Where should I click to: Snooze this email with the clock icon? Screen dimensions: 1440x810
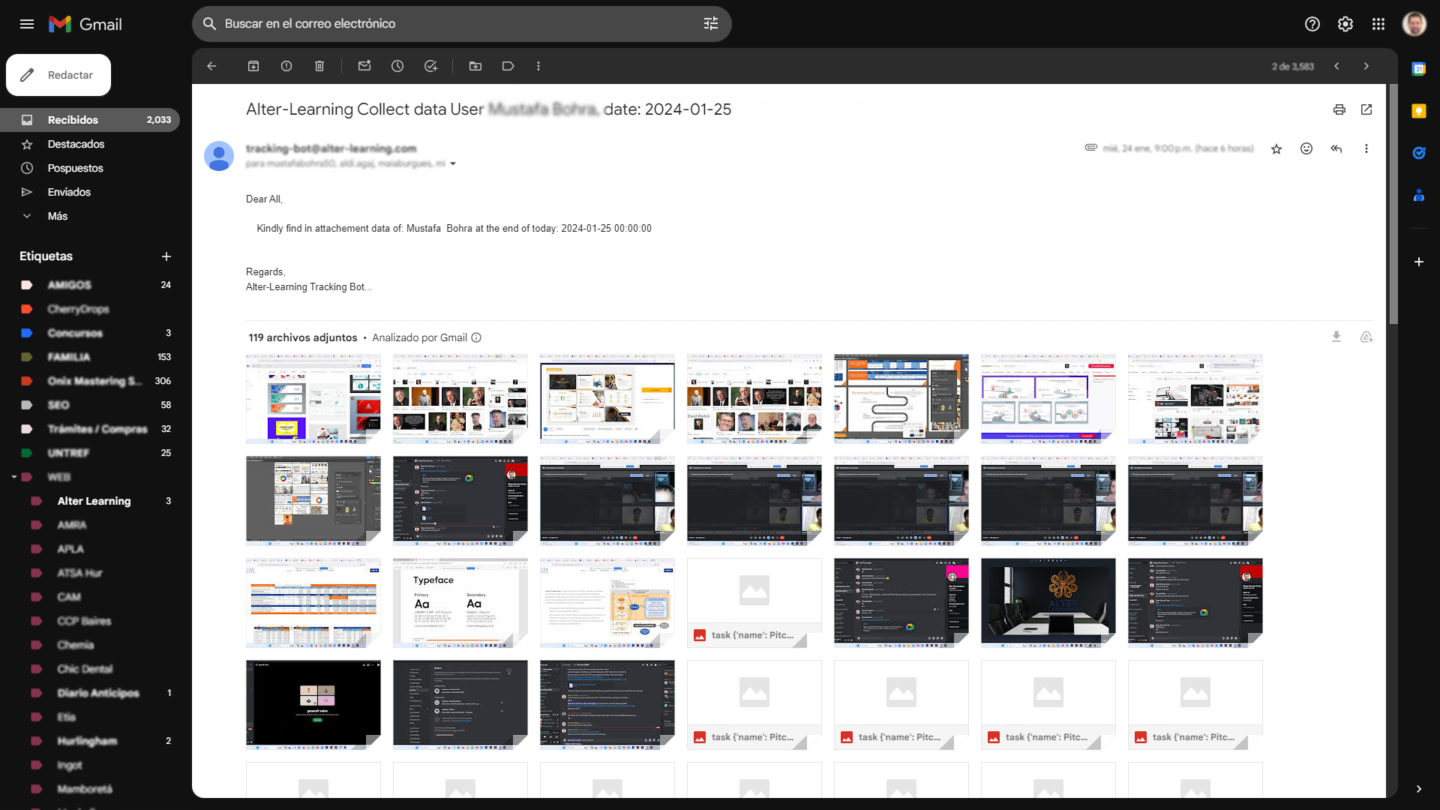pyautogui.click(x=397, y=66)
